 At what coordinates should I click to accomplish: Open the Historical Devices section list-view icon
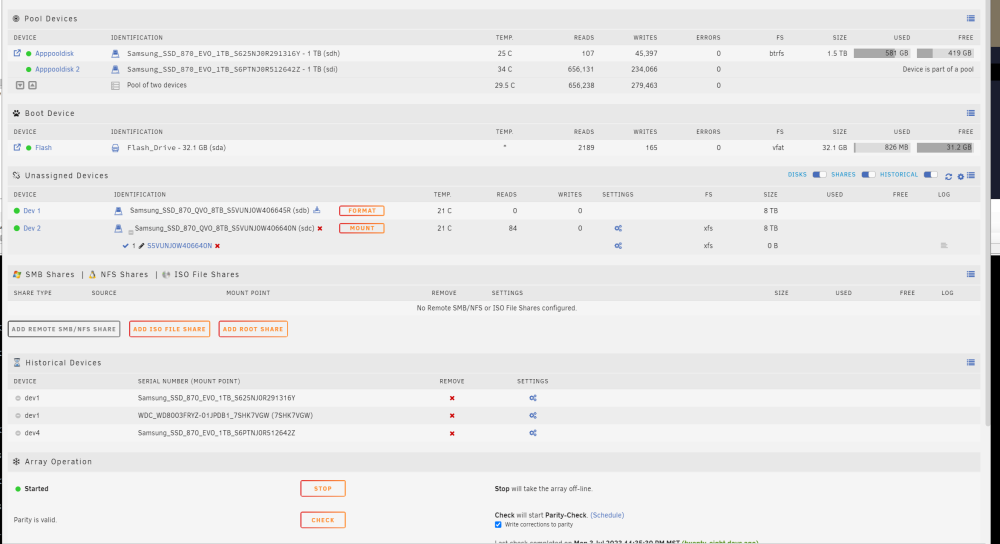click(971, 362)
